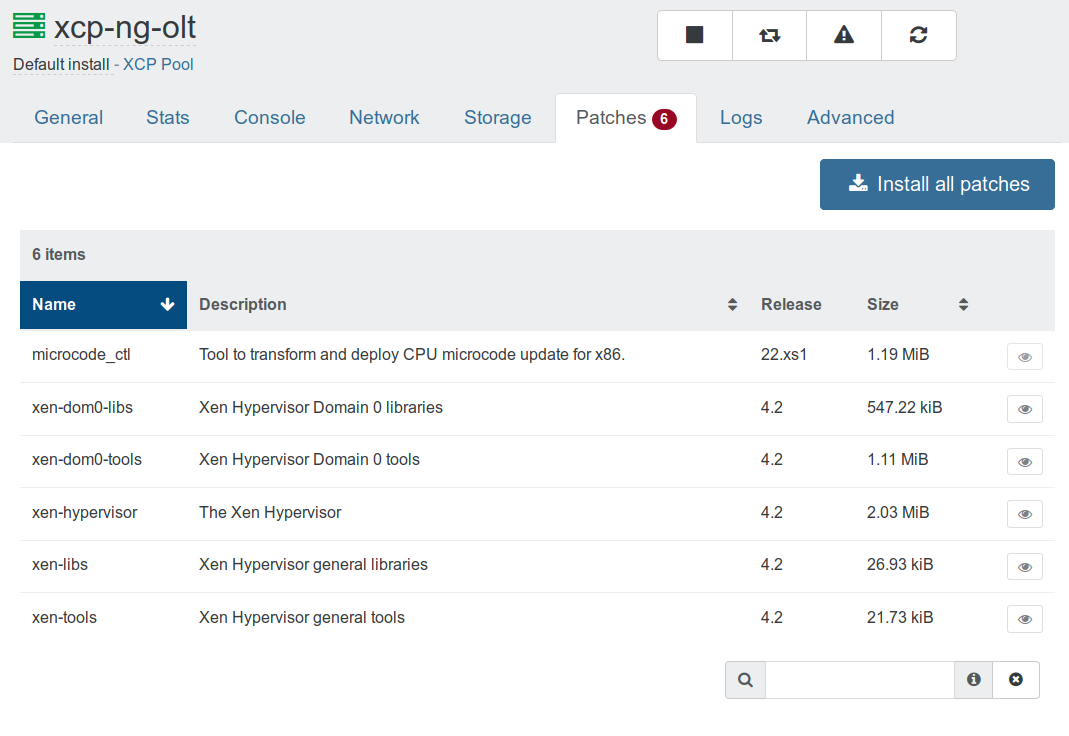The height and width of the screenshot is (736, 1069).
Task: Edit the host name xcp-ng-olt
Action: (125, 28)
